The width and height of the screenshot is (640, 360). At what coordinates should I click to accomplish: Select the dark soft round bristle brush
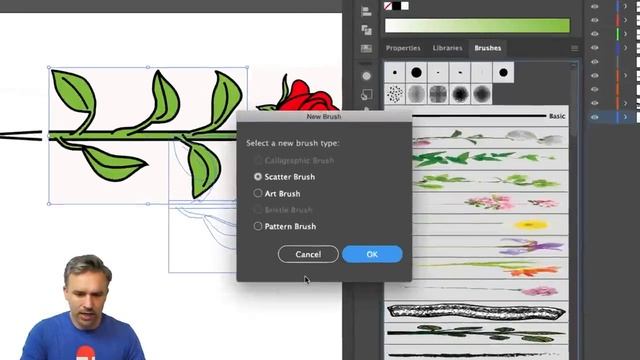coord(482,94)
